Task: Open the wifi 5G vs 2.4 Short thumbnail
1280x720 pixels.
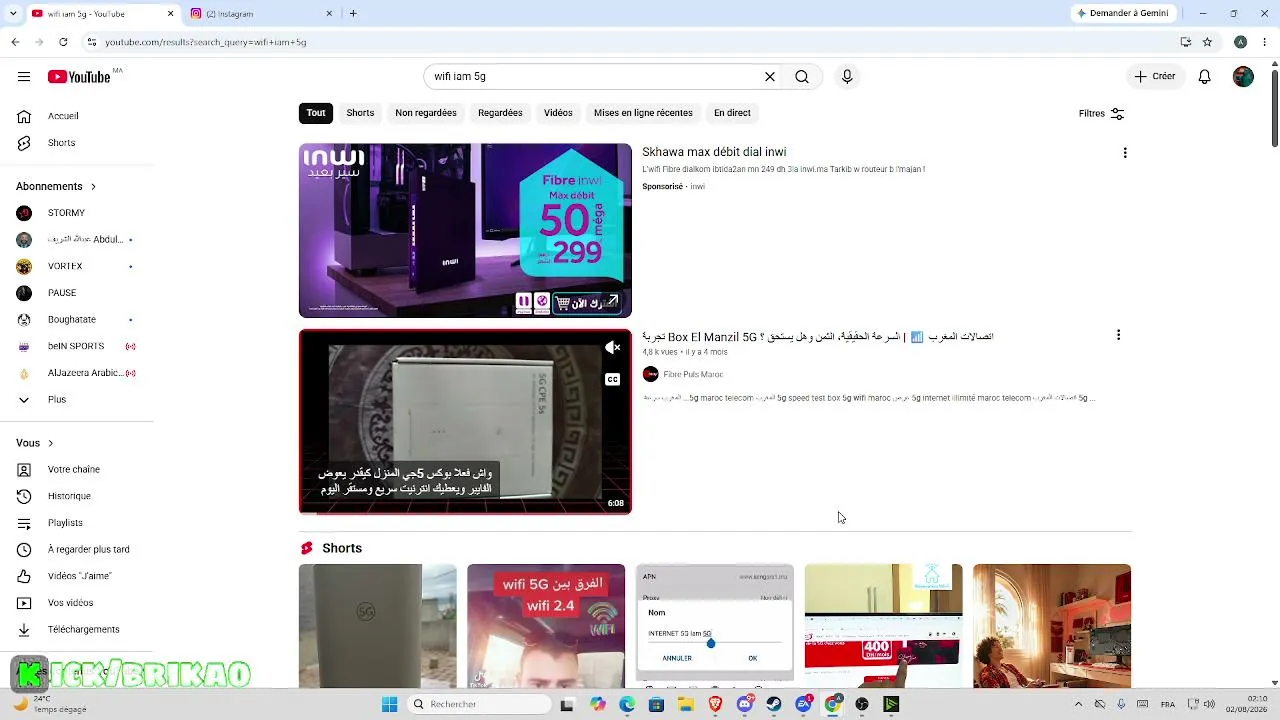Action: tap(546, 626)
